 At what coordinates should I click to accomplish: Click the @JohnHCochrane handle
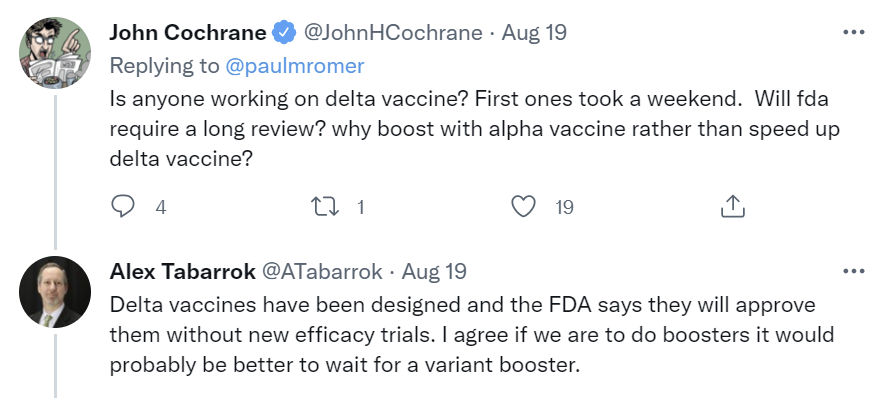click(x=393, y=32)
